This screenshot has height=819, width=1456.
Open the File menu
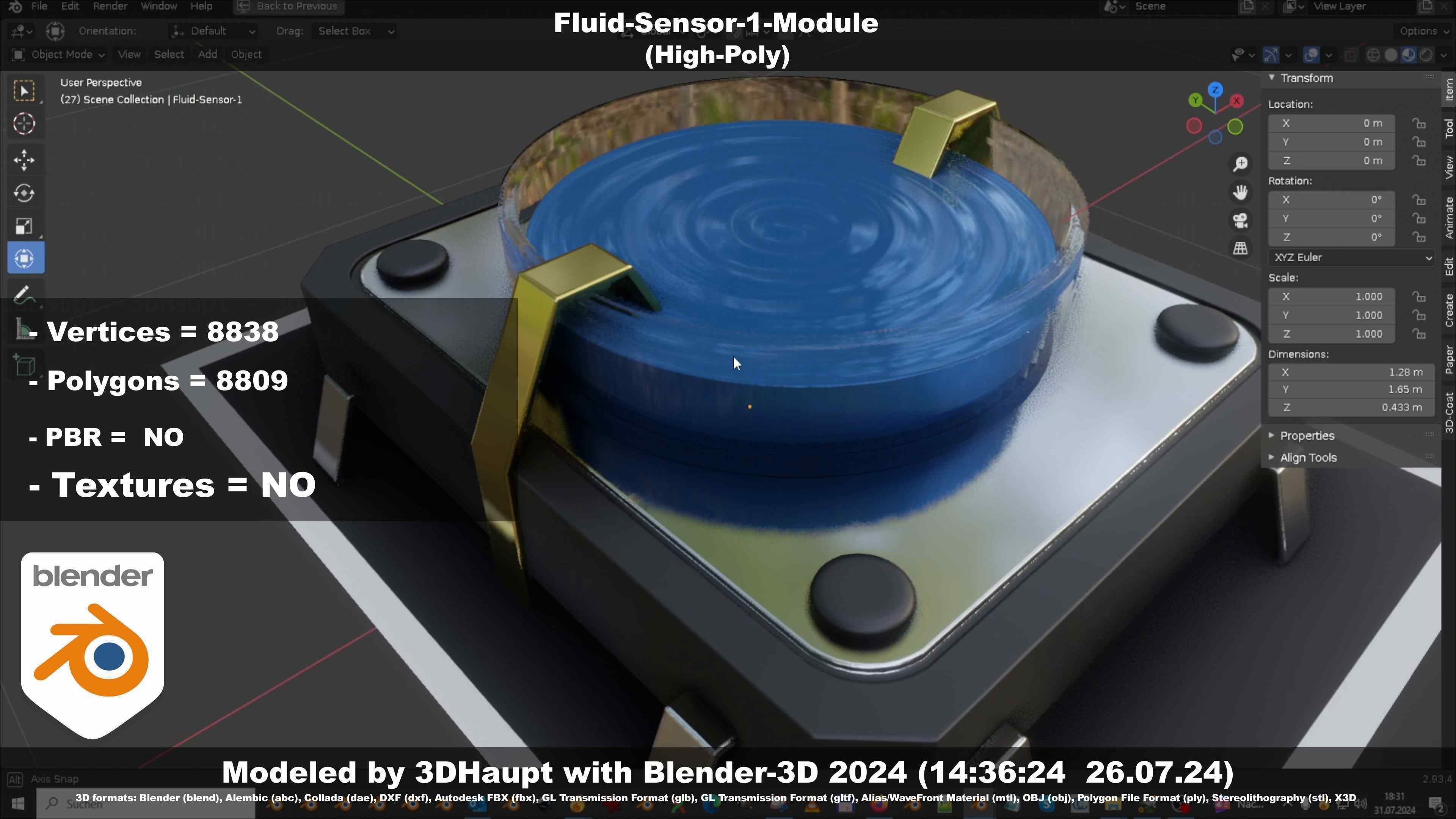click(39, 6)
